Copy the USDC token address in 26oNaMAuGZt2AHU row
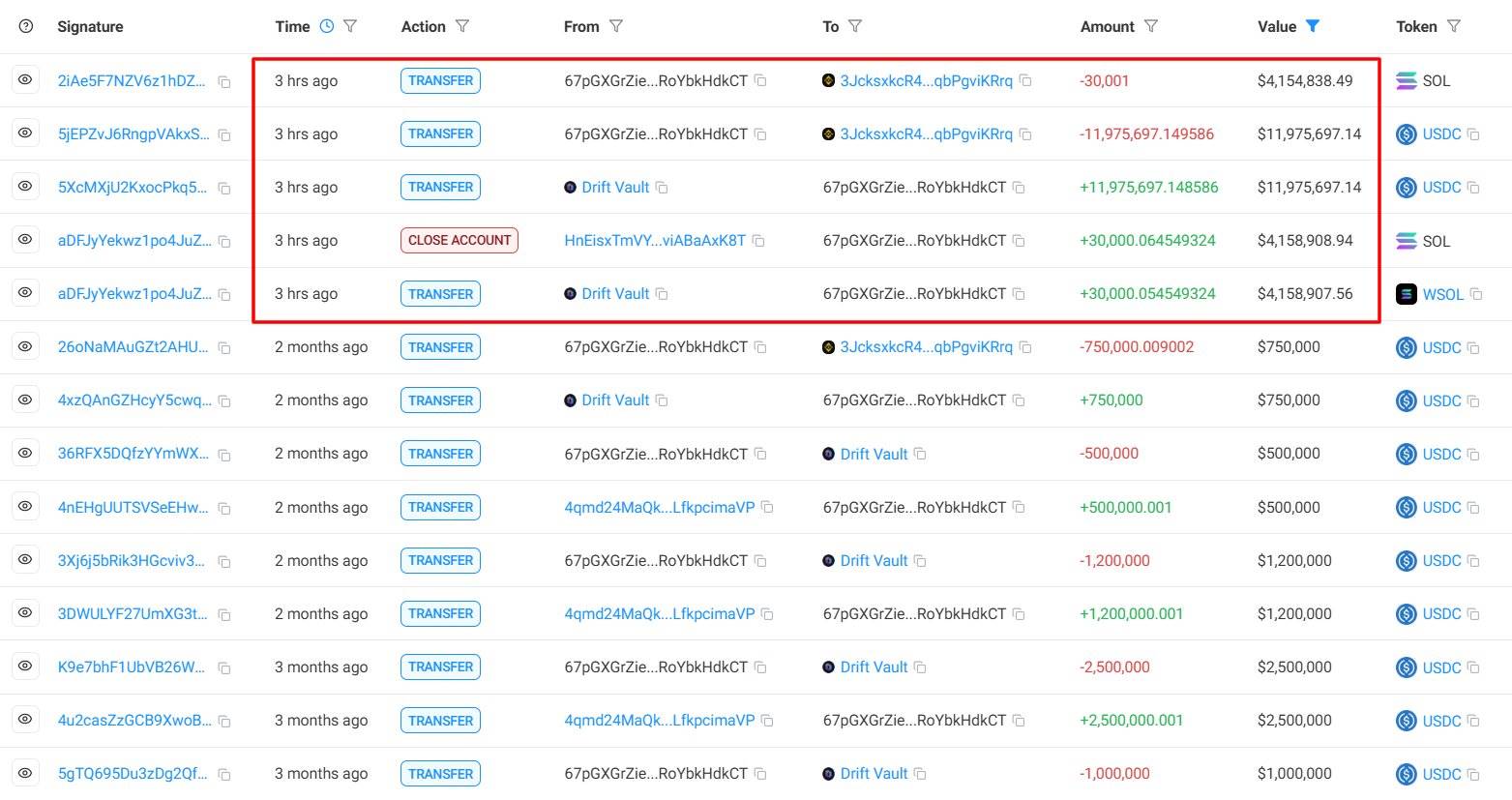 [1473, 348]
